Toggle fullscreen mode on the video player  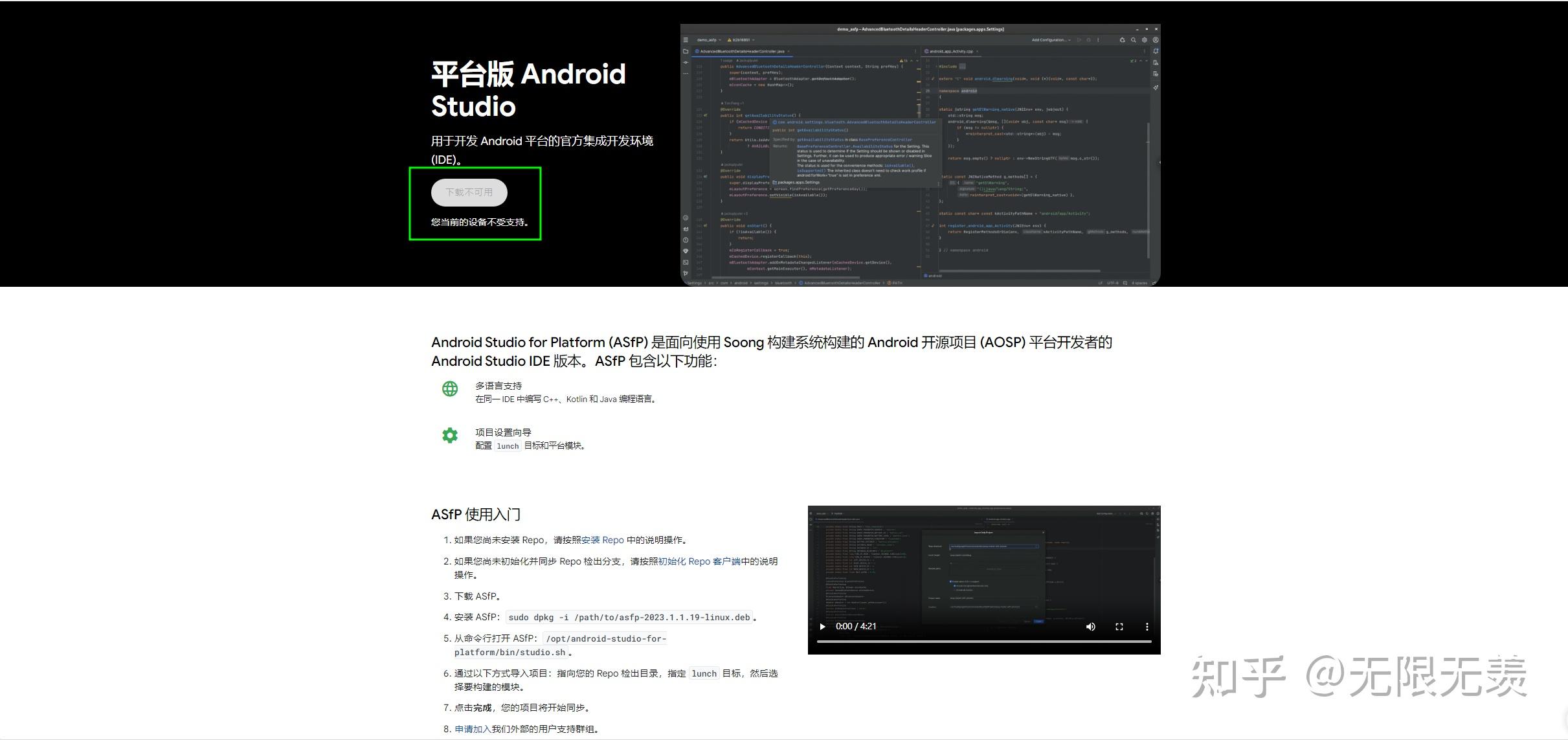[x=1119, y=626]
